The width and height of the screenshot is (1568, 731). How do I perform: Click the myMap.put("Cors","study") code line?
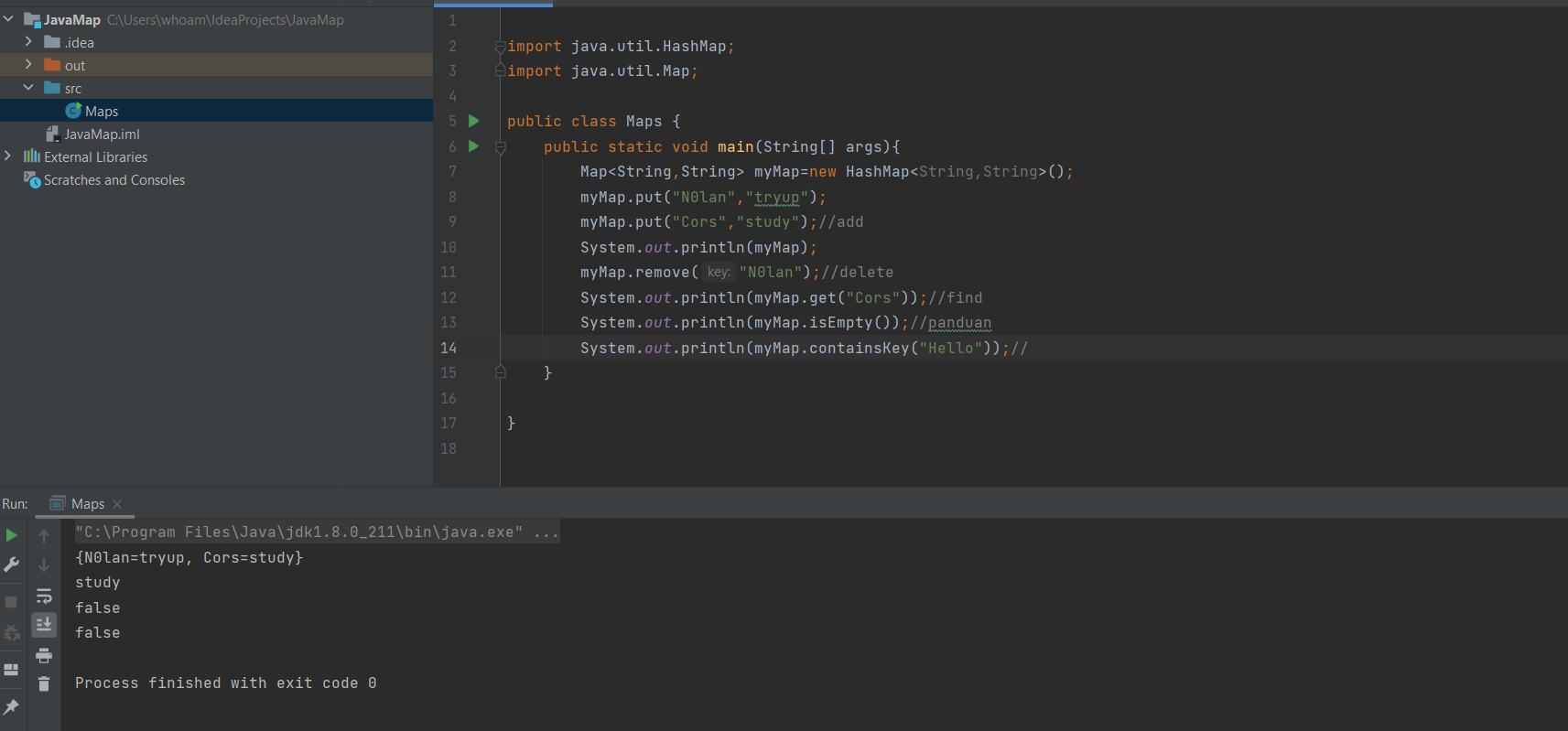(721, 221)
